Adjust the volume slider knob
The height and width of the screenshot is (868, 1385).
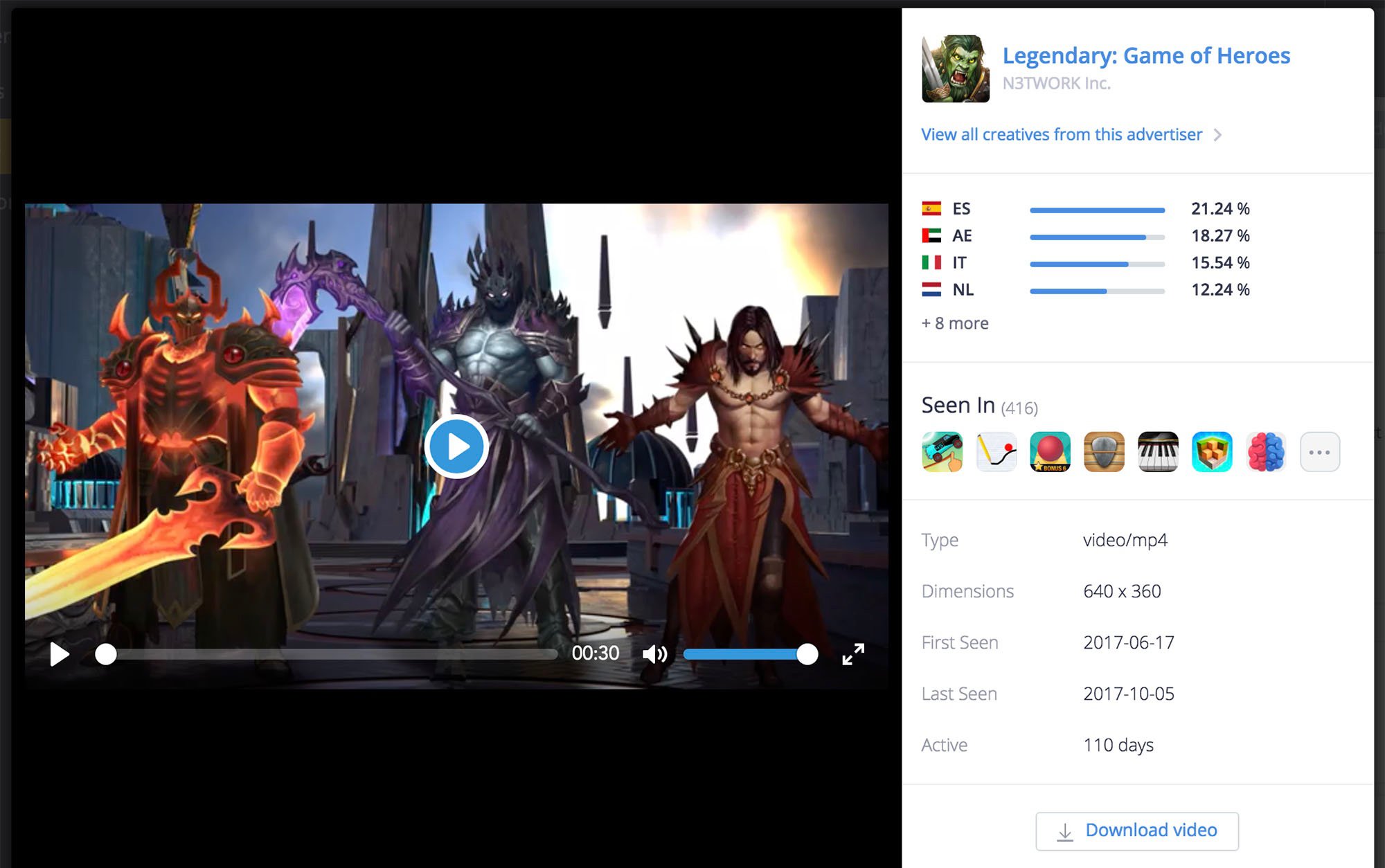807,654
